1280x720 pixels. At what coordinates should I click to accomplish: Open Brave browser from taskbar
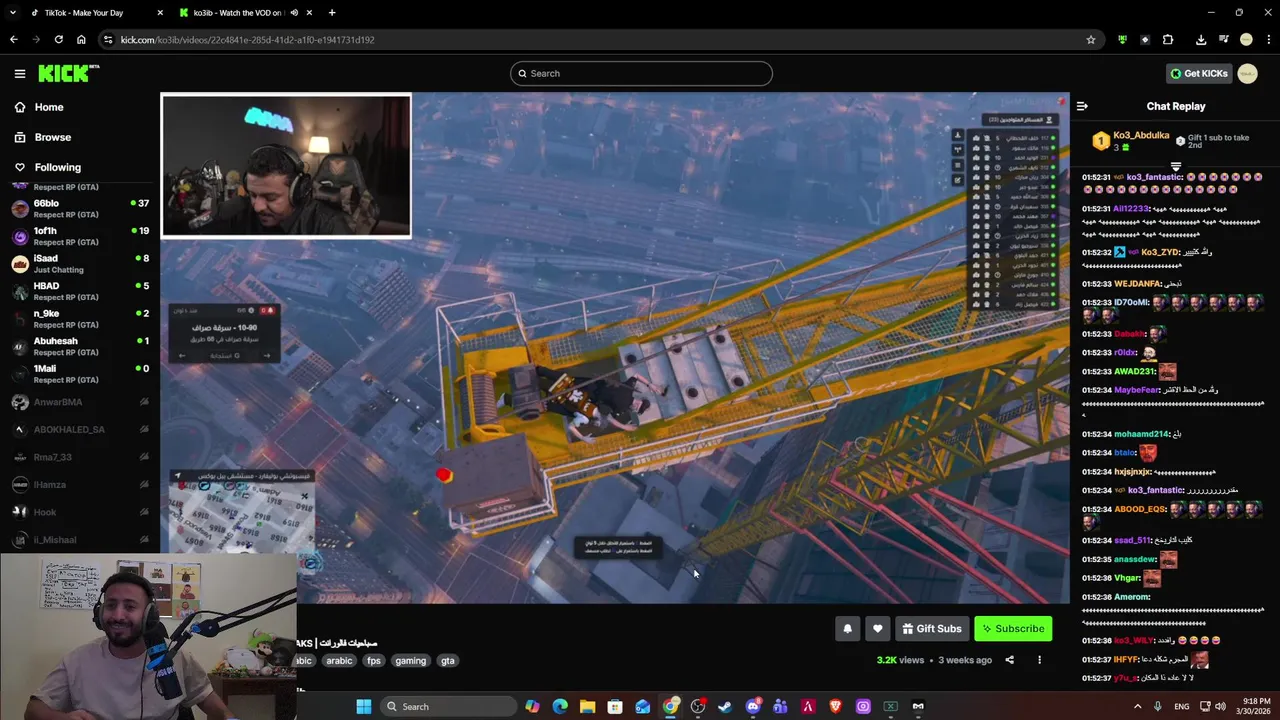tap(836, 707)
